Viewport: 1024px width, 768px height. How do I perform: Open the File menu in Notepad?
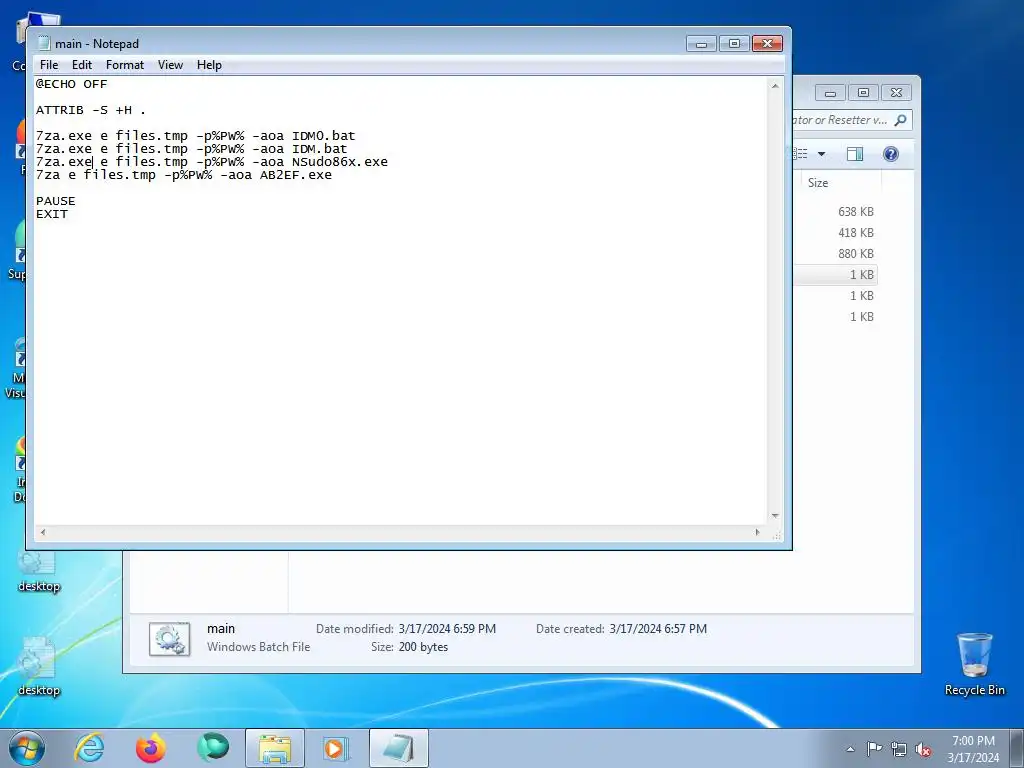pos(49,65)
